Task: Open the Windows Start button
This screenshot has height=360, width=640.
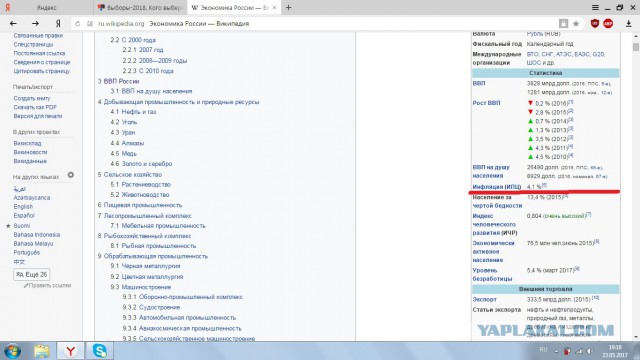Action: (12, 351)
